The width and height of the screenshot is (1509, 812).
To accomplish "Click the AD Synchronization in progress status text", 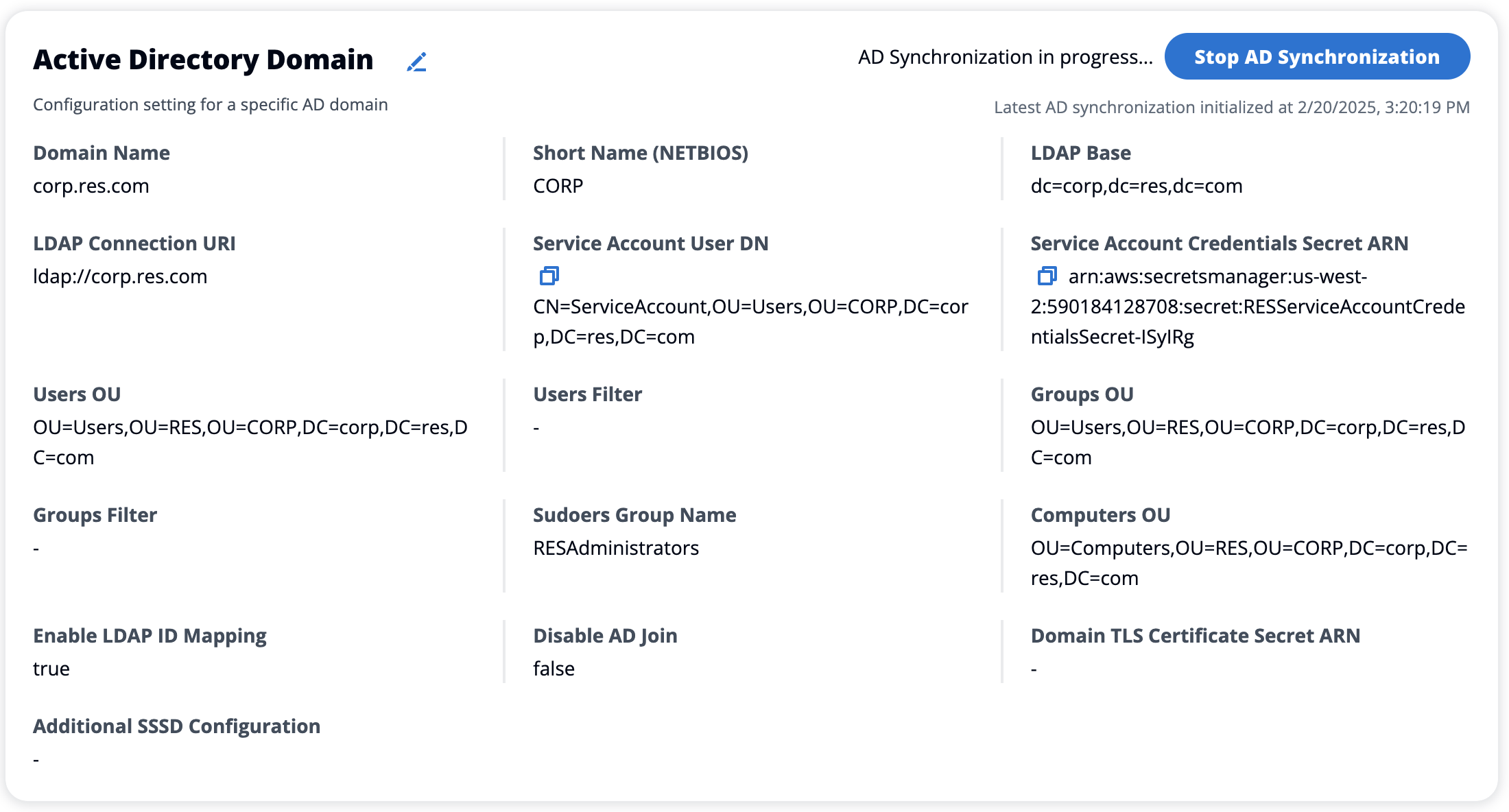I will click(1006, 57).
